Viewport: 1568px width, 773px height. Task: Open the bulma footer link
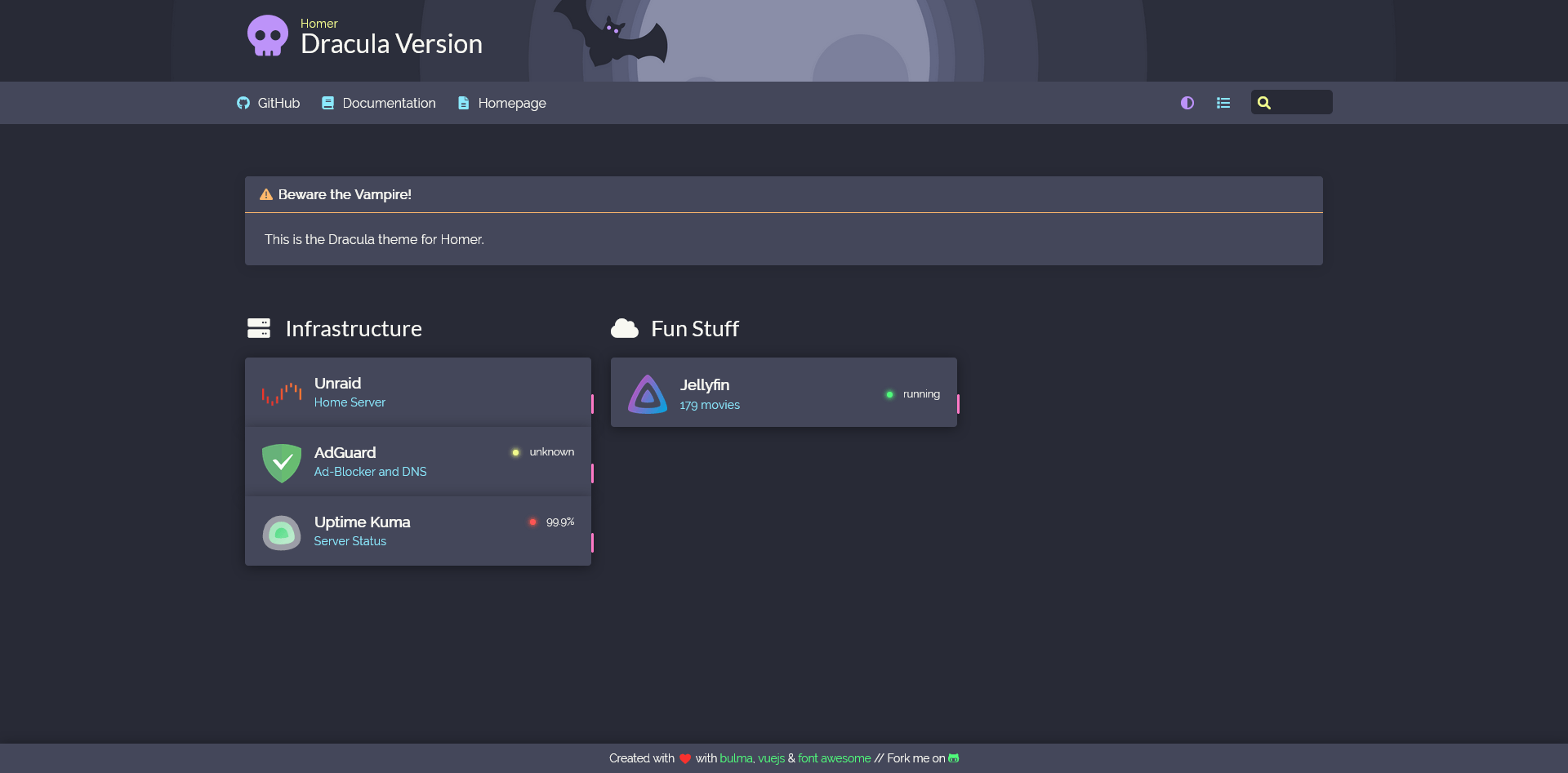point(736,758)
